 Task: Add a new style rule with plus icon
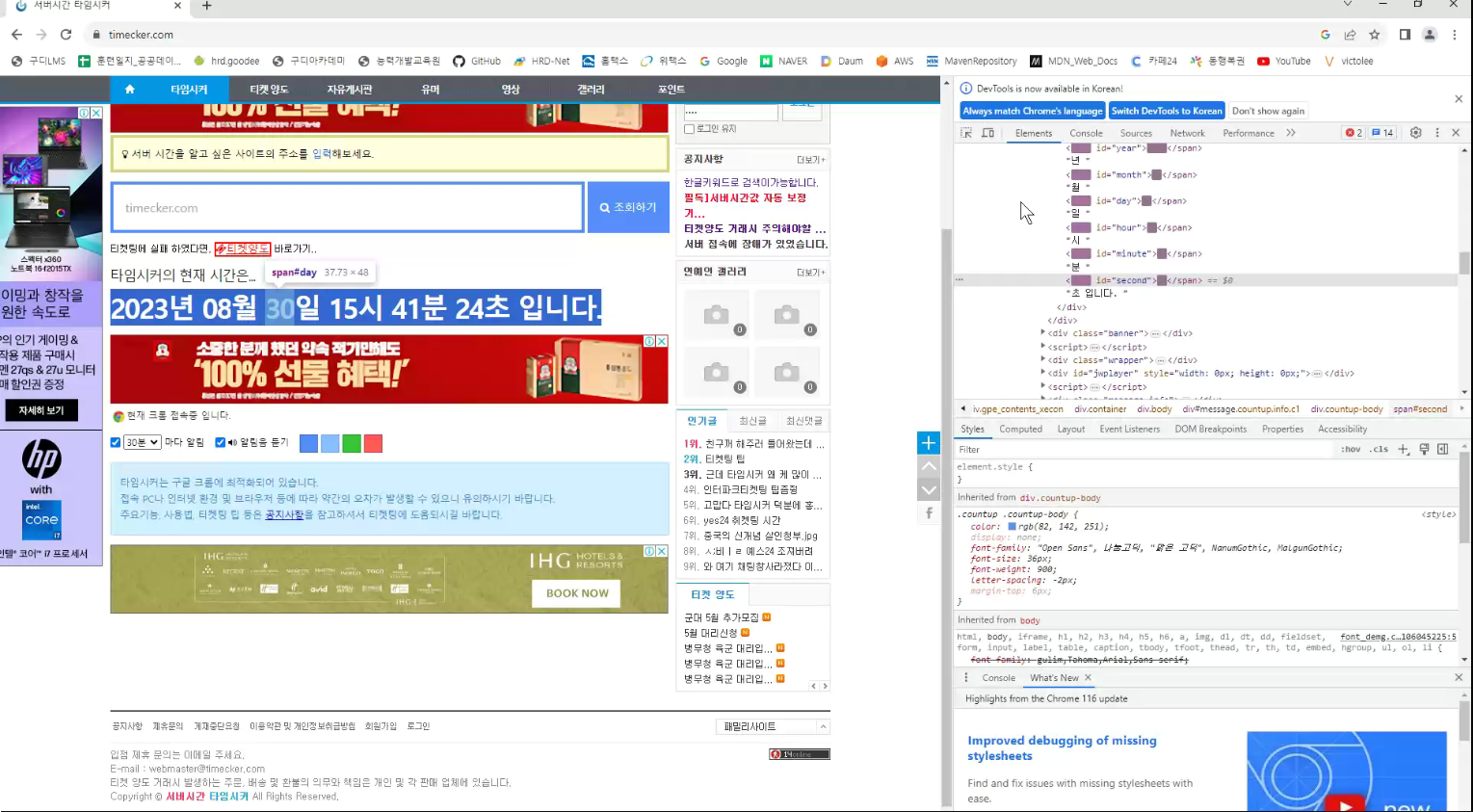[1404, 449]
